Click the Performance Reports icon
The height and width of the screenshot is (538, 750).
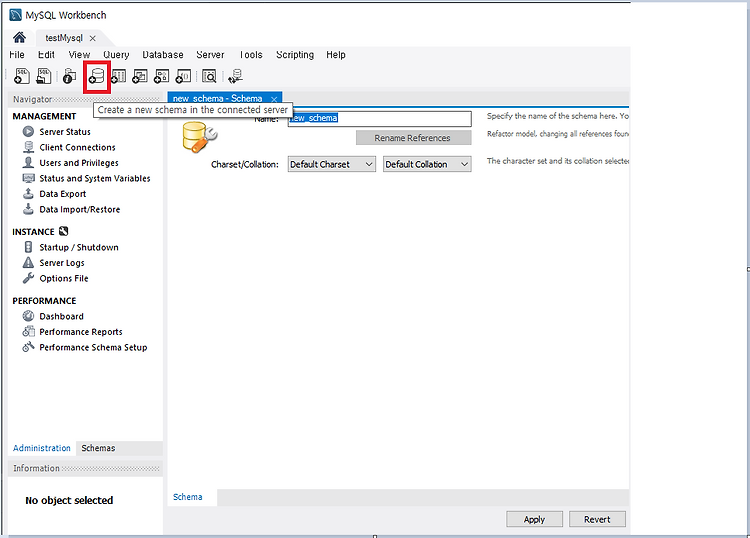pyautogui.click(x=28, y=331)
